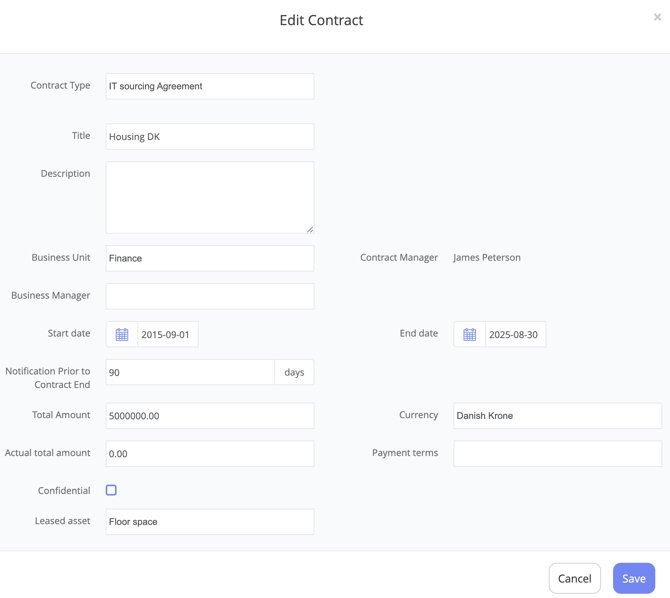Click the Cancel button

[x=575, y=578]
